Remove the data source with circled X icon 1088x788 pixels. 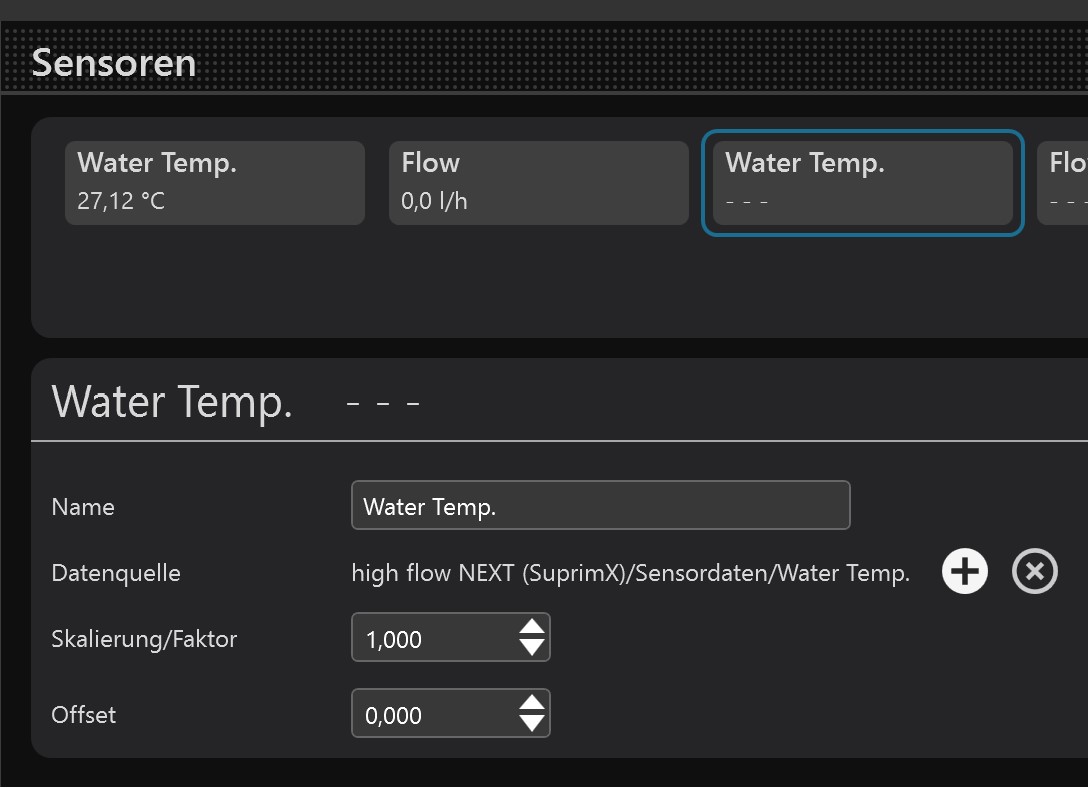[1034, 573]
